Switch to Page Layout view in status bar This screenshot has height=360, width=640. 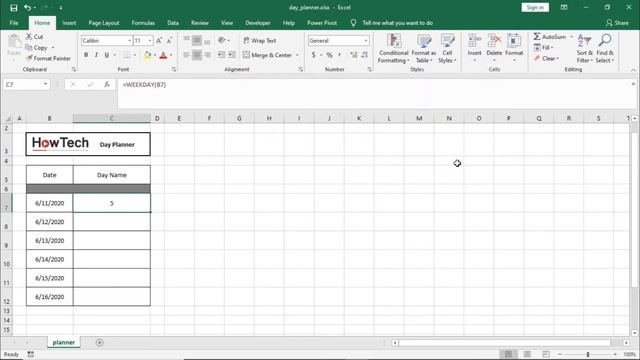click(527, 354)
